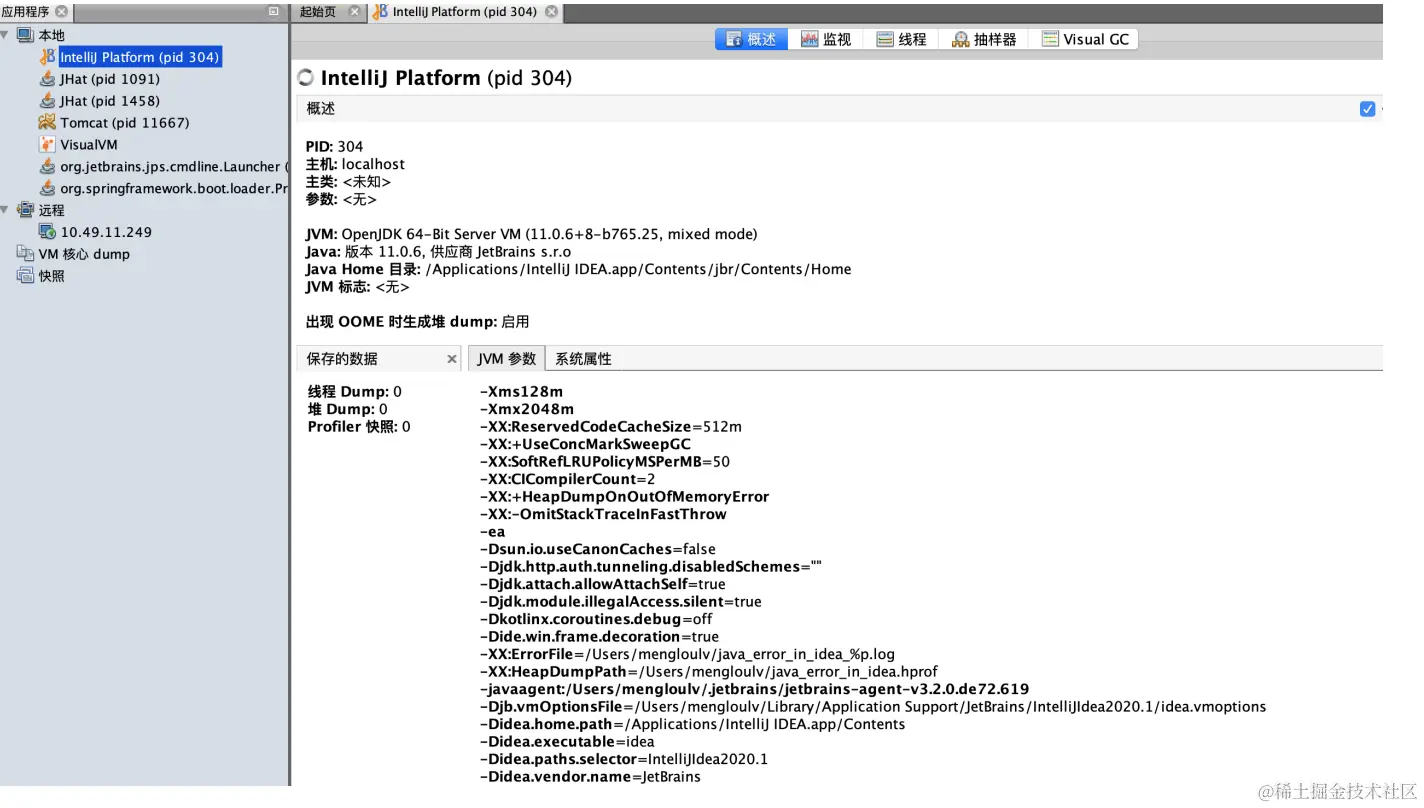Click the 应用程序 panel title
This screenshot has width=1424, height=808.
click(x=26, y=12)
